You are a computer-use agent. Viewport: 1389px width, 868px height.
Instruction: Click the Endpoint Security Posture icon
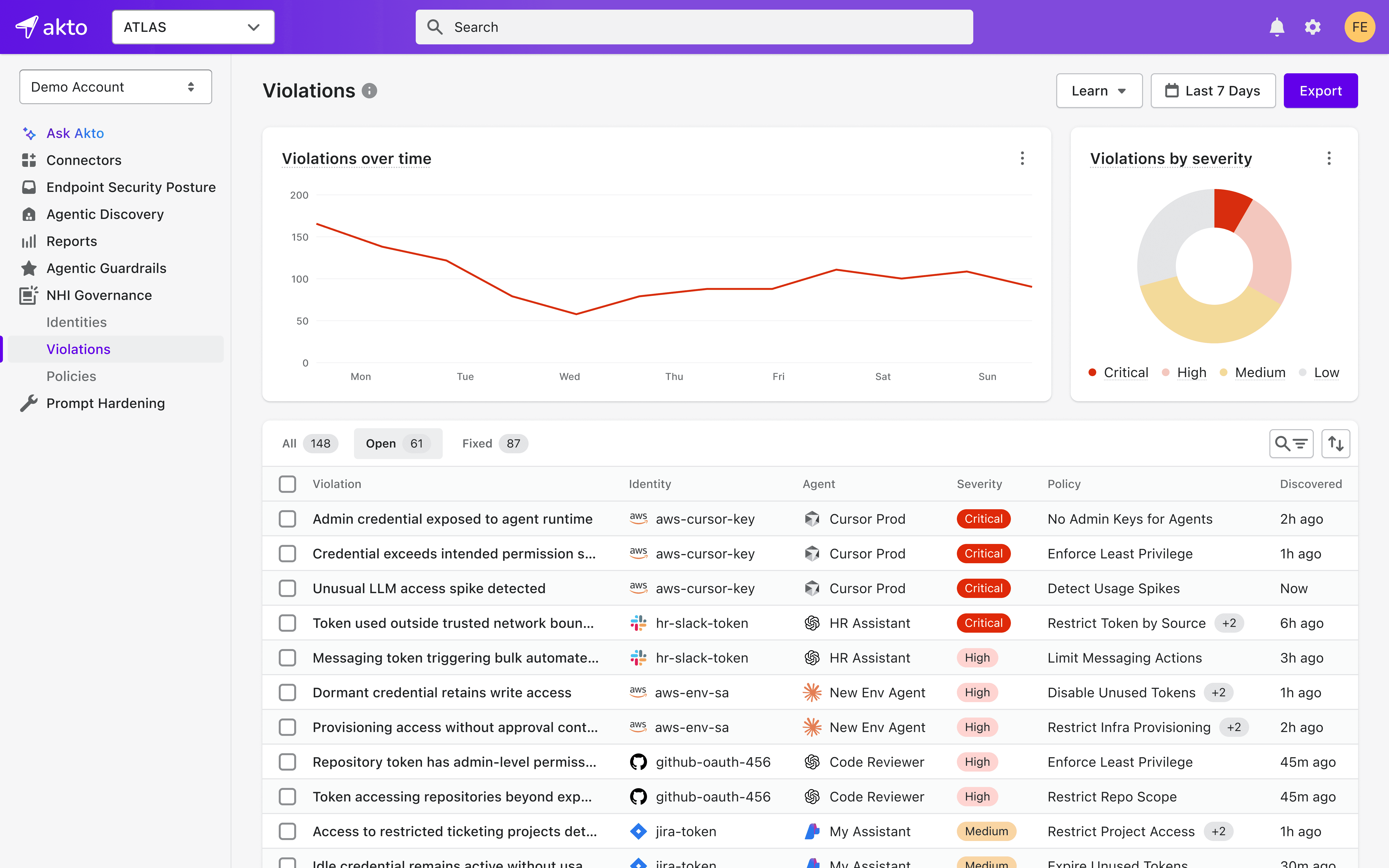click(29, 187)
